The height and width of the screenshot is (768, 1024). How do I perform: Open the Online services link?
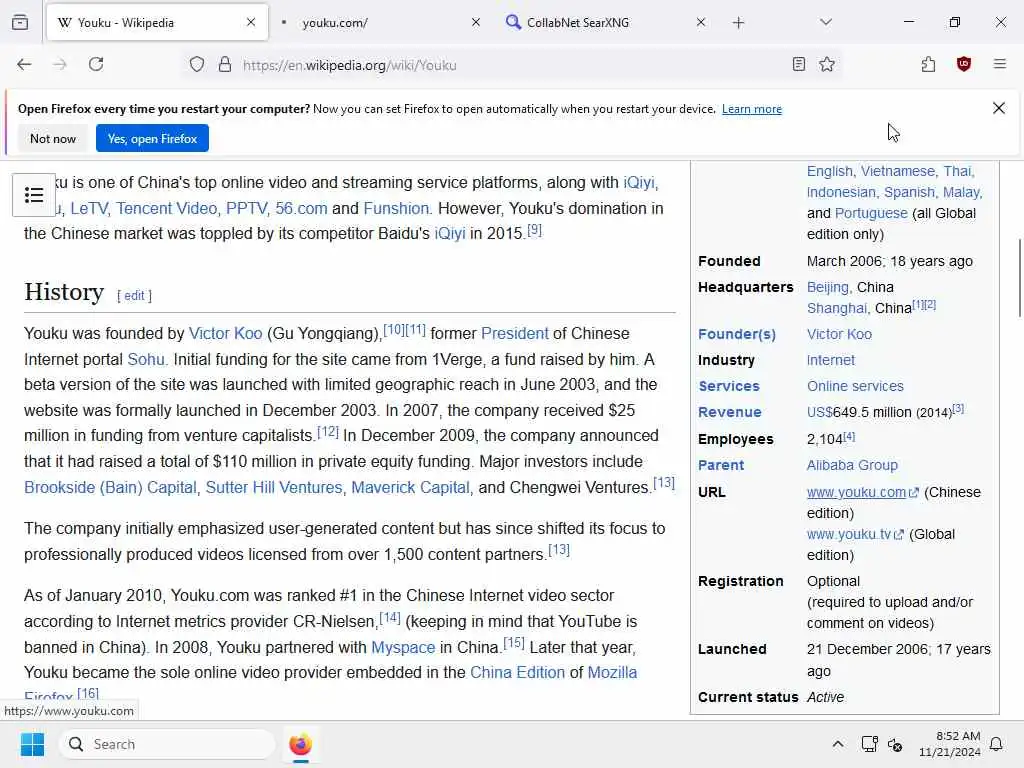tap(855, 387)
